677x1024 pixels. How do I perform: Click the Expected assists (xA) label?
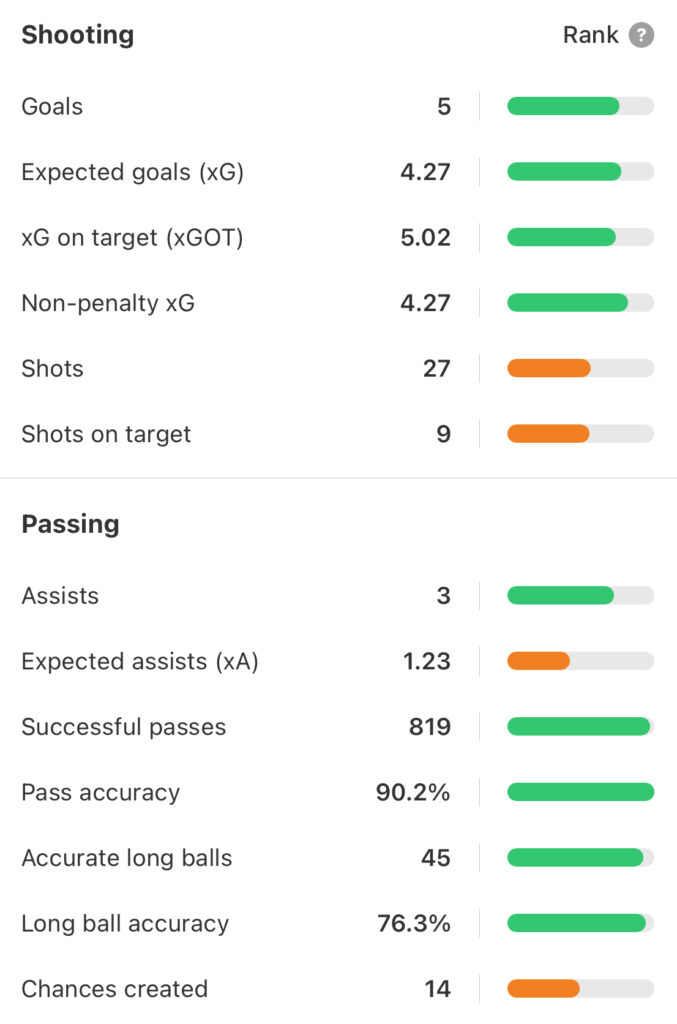coord(140,662)
